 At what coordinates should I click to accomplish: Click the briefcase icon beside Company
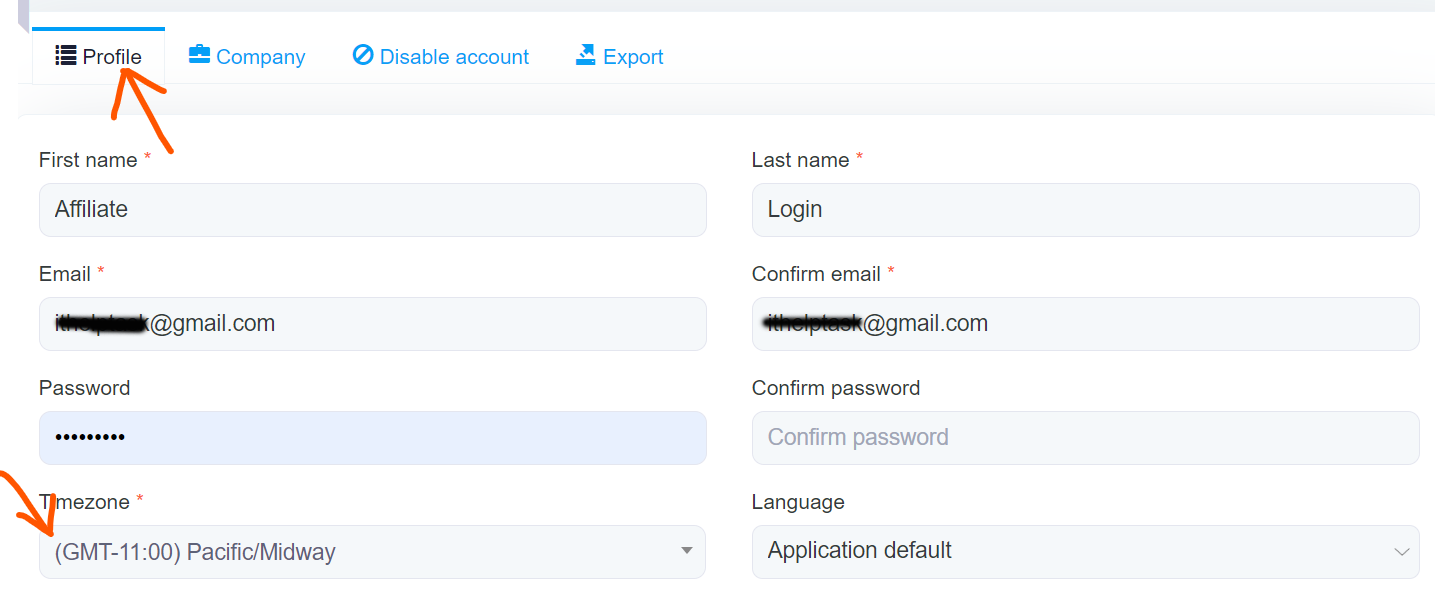(199, 55)
